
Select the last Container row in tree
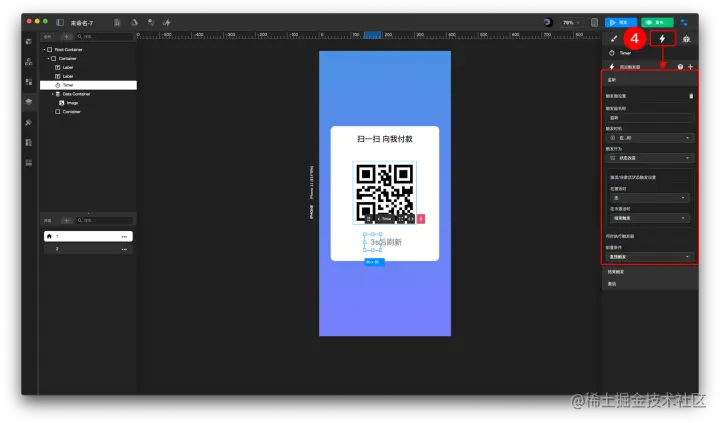[x=88, y=112]
